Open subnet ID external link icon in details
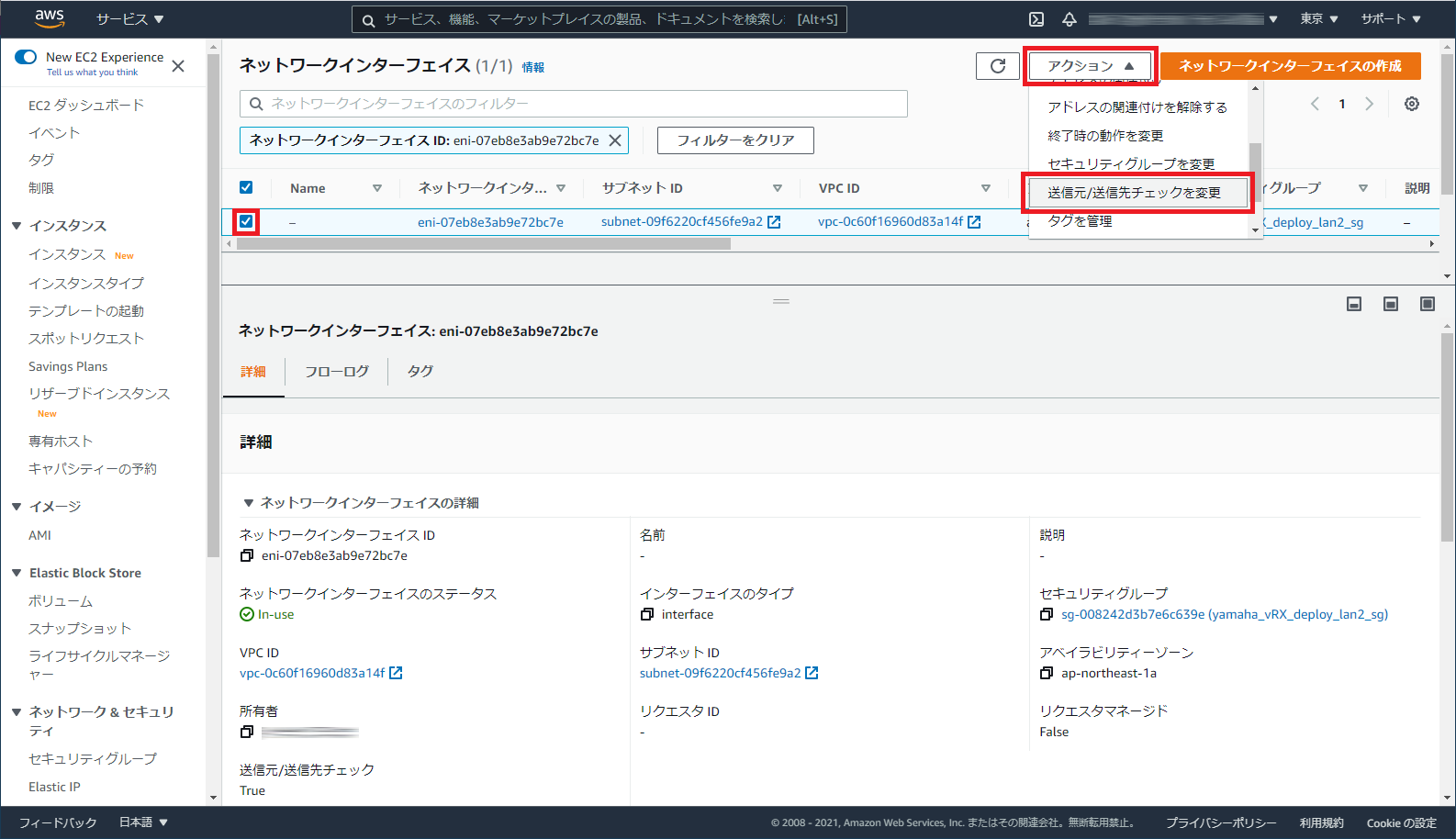The image size is (1456, 839). [812, 673]
